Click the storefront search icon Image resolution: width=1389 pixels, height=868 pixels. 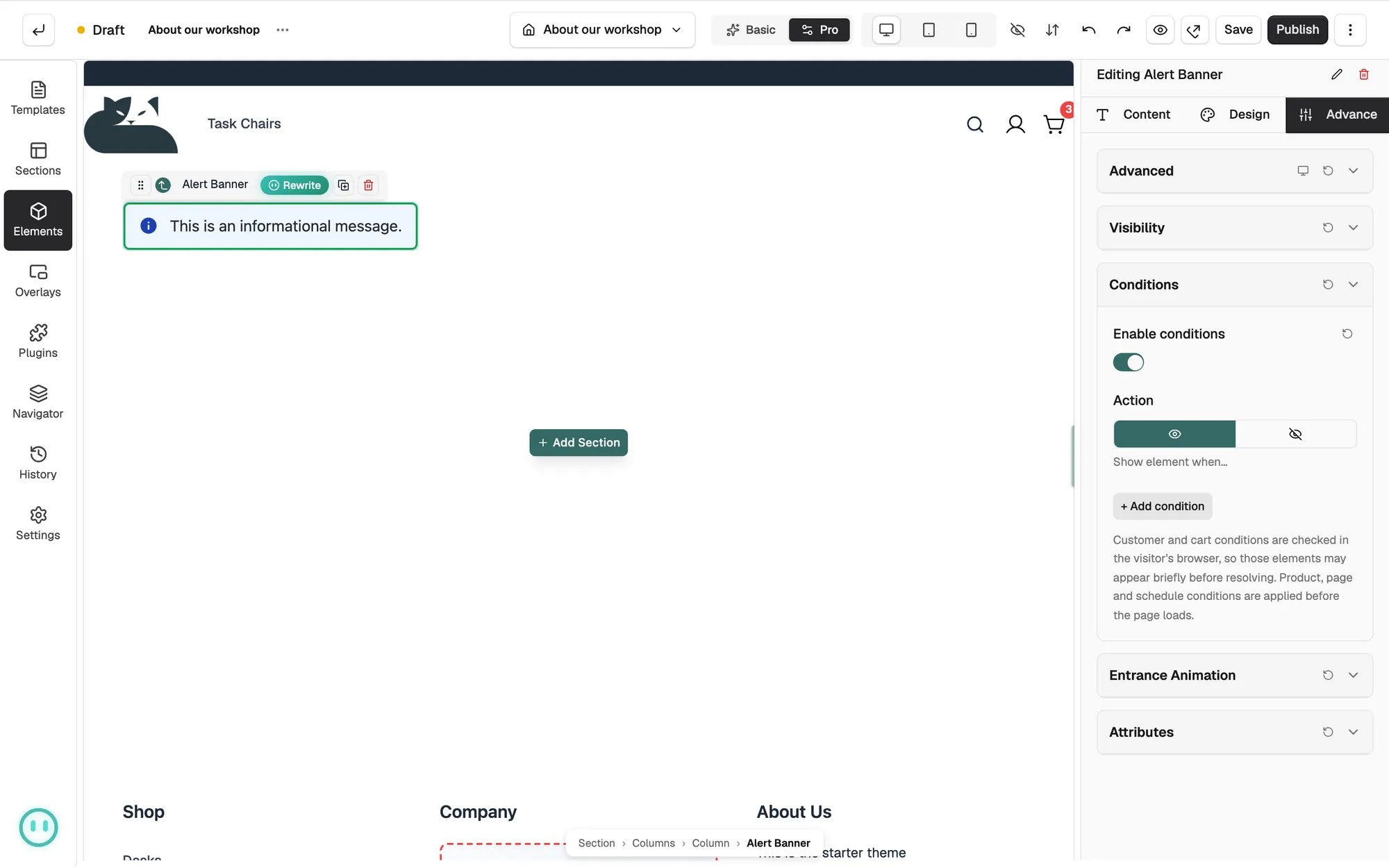[x=975, y=124]
